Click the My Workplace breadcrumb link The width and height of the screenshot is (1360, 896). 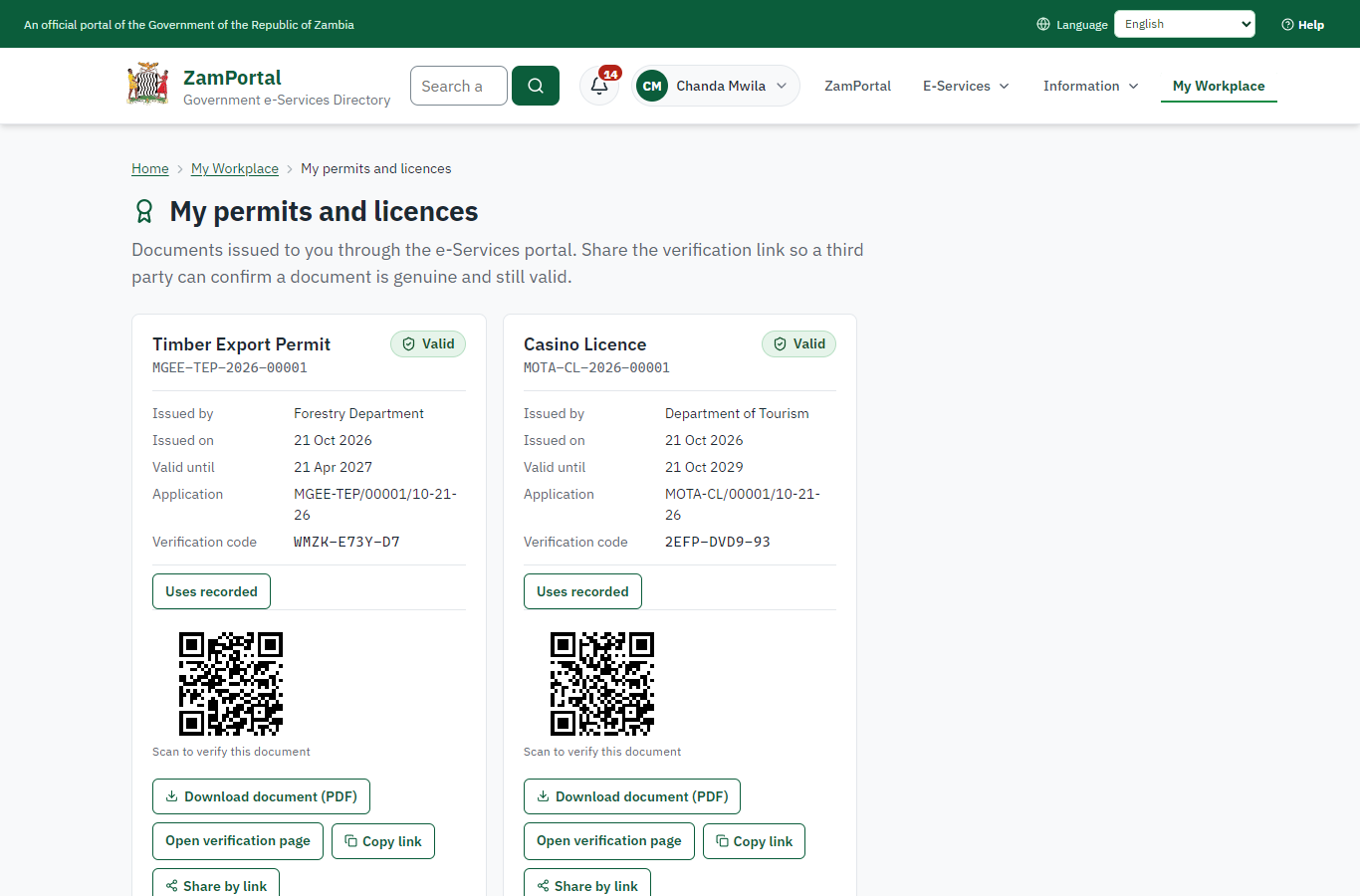[235, 168]
